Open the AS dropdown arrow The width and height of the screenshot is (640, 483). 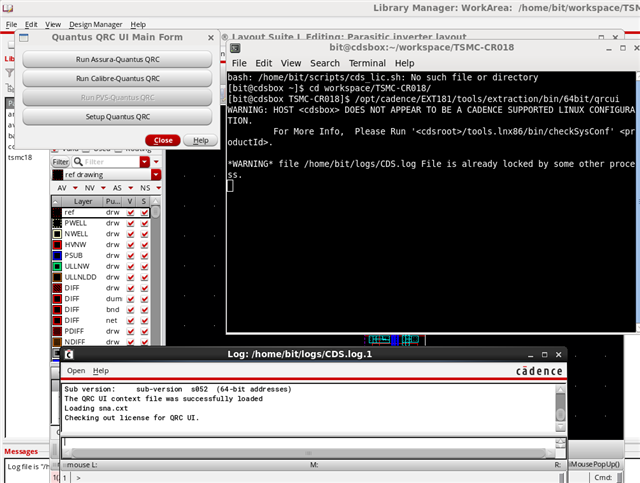coord(131,188)
